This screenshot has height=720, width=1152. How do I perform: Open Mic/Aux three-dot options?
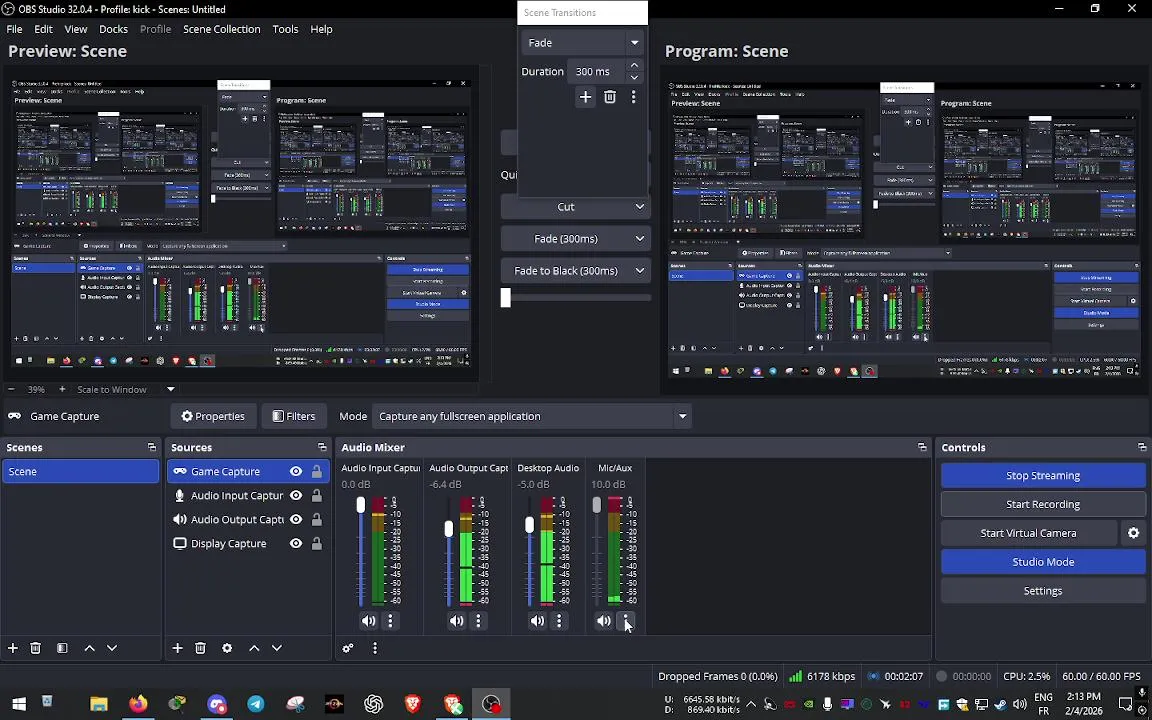[625, 621]
